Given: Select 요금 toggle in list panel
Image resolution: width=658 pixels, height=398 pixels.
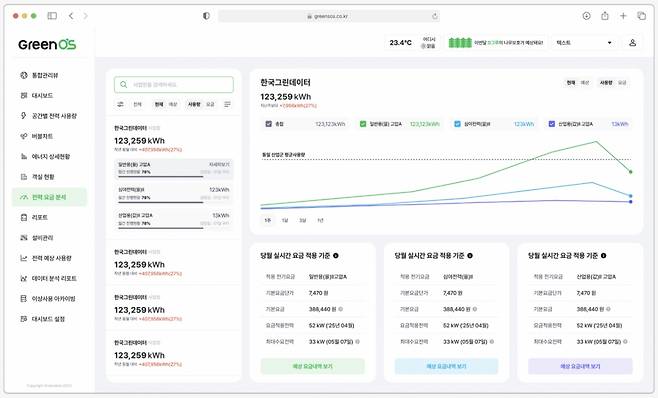Looking at the screenshot, I should [x=210, y=104].
